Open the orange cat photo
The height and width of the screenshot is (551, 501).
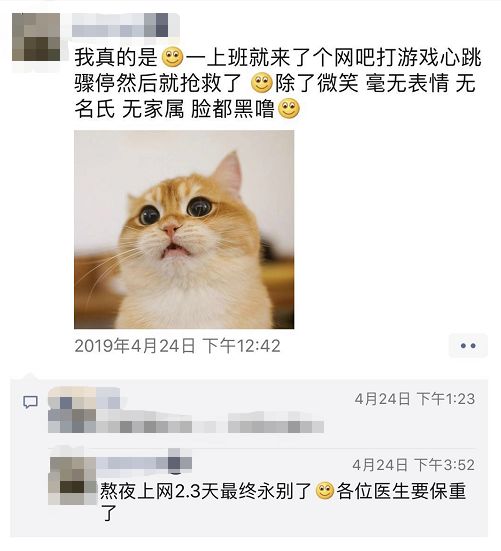point(184,229)
